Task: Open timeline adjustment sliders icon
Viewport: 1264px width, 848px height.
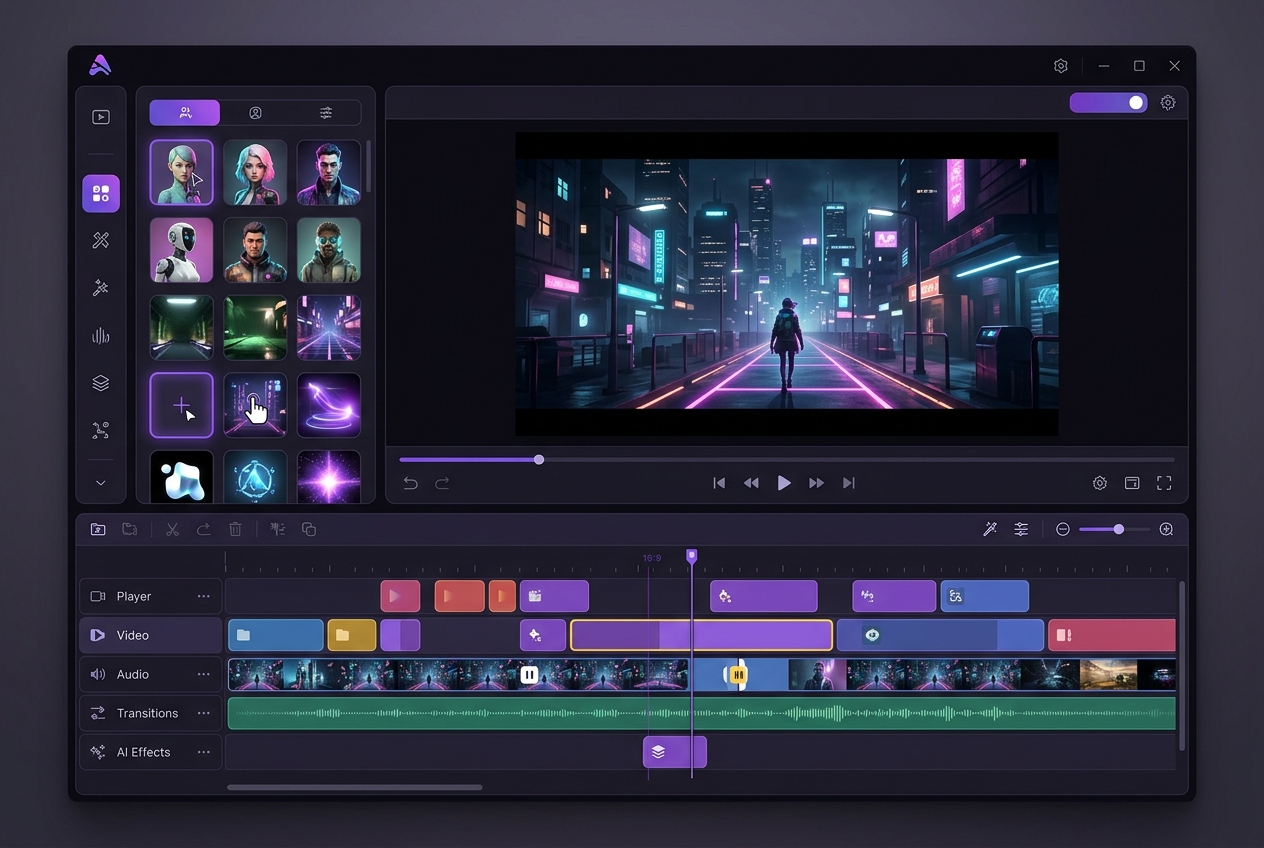Action: (x=1021, y=529)
